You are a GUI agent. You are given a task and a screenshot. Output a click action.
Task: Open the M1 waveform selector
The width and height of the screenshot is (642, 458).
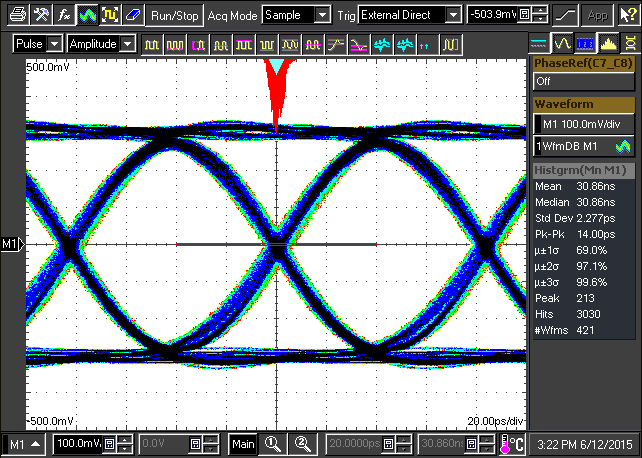click(25, 444)
